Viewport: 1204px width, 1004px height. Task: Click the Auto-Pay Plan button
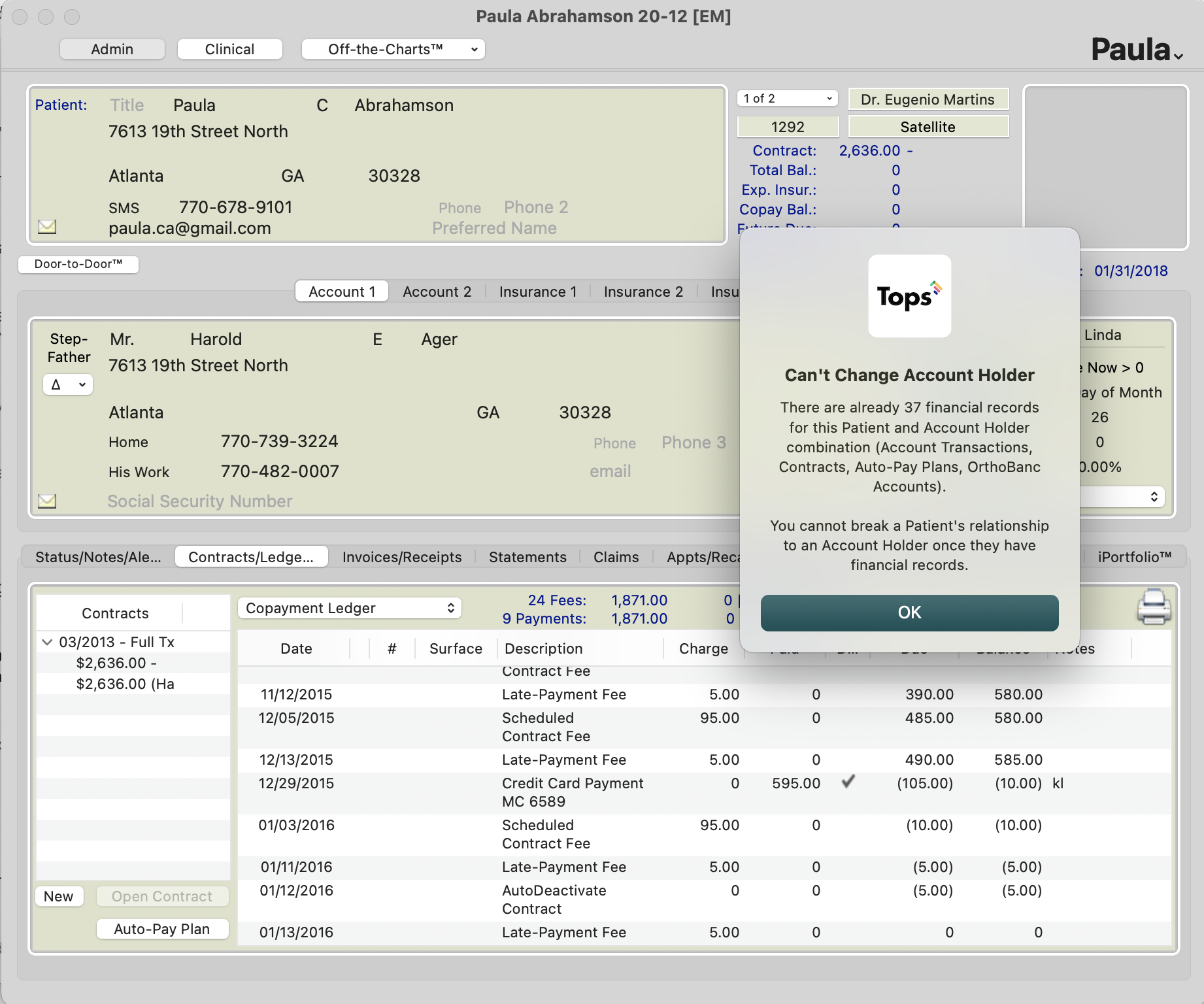(x=162, y=929)
